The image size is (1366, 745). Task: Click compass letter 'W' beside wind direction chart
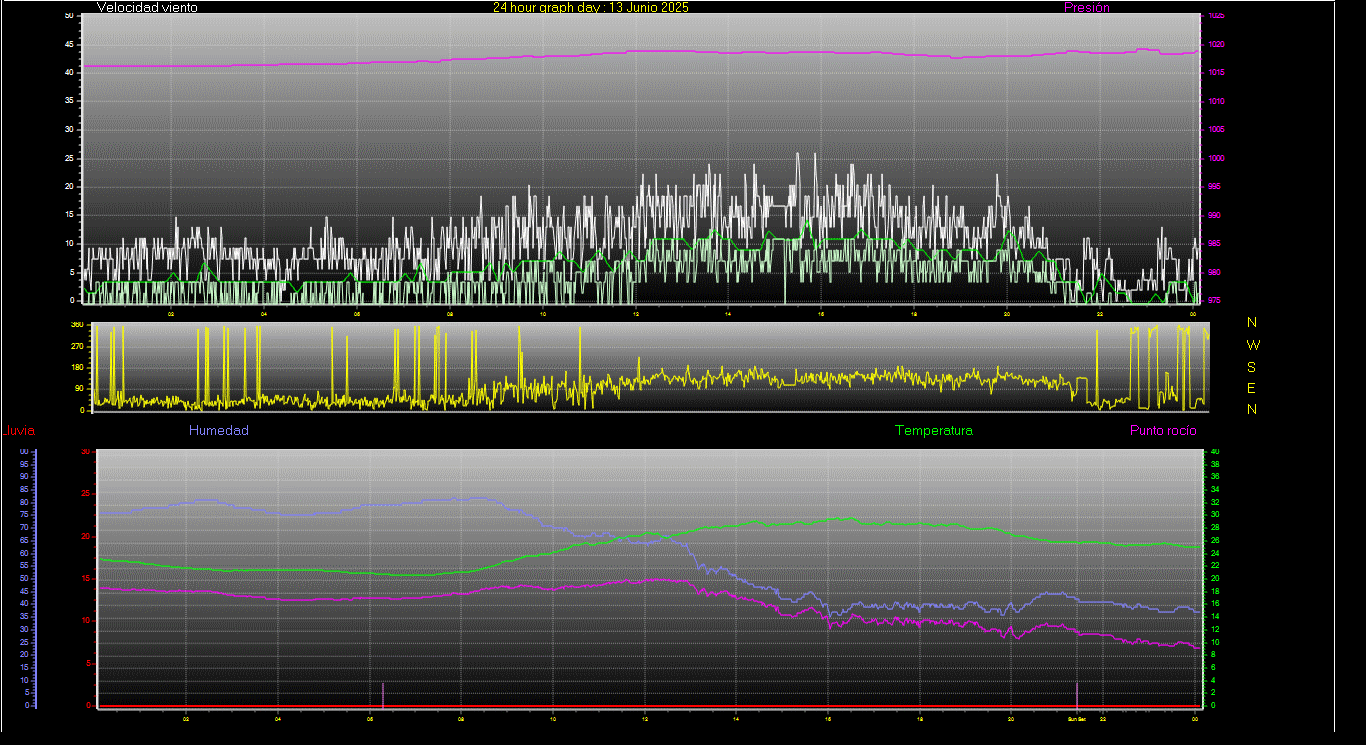(1253, 345)
